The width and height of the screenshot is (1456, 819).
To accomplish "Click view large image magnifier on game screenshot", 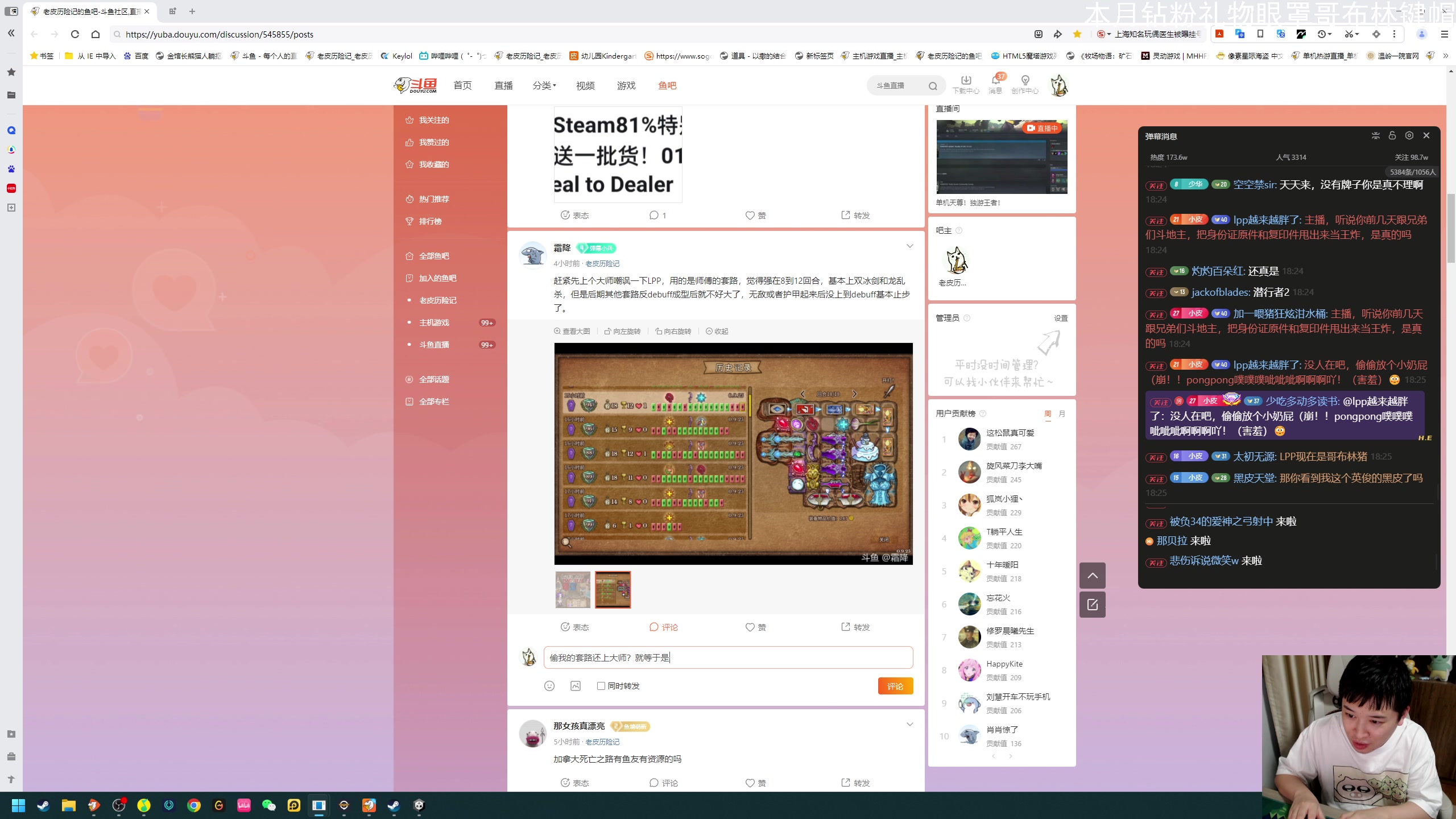I will 566,542.
